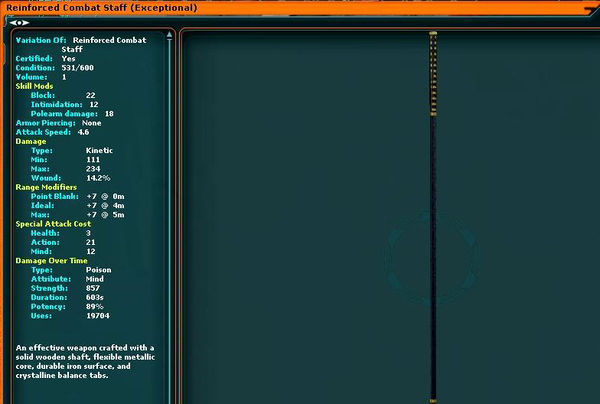The image size is (600, 404).
Task: Click the scroll-up arrow of the attributes panel
Action: 170,33
